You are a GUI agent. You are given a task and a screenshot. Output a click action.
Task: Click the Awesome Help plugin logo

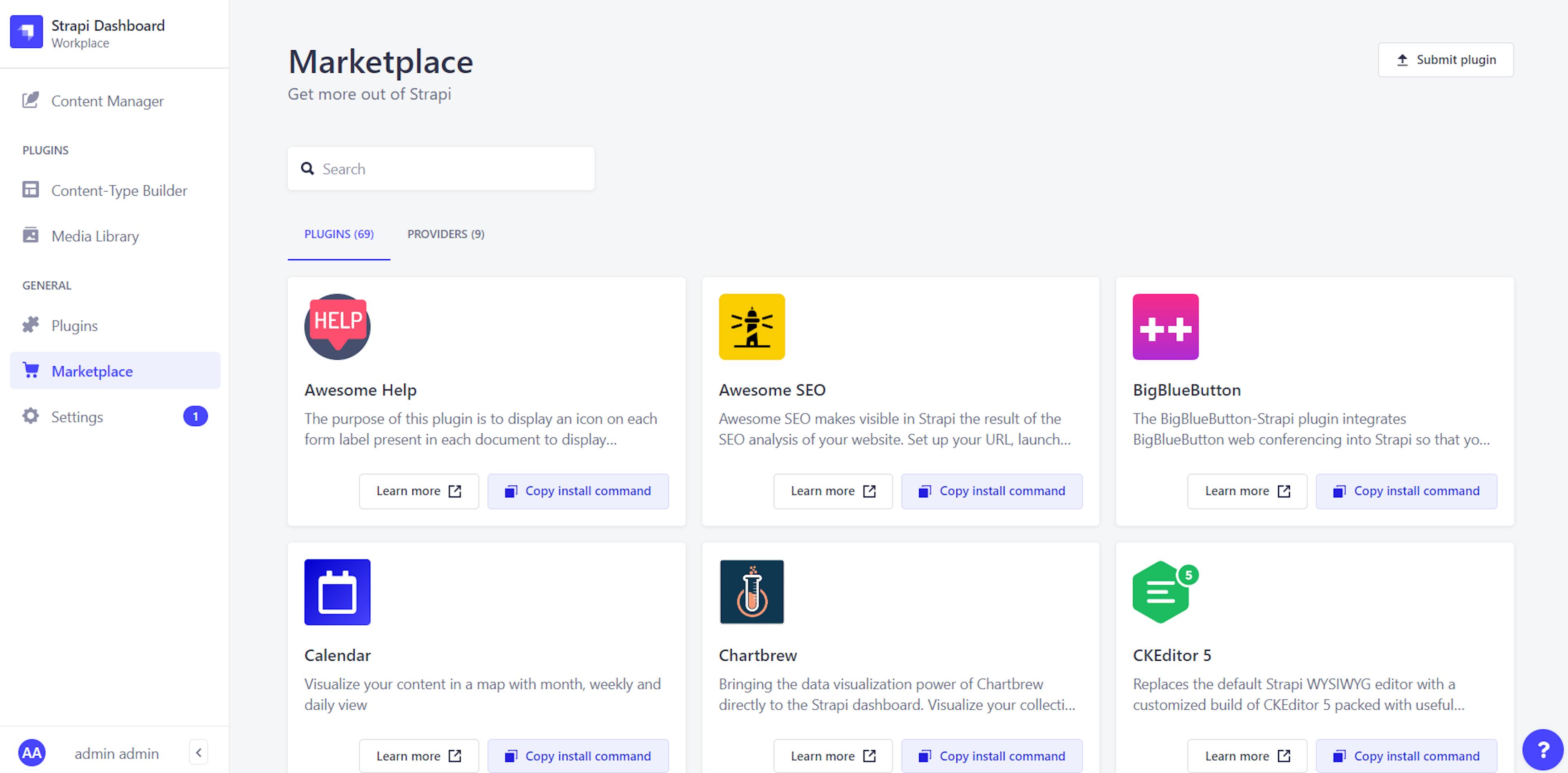coord(337,327)
